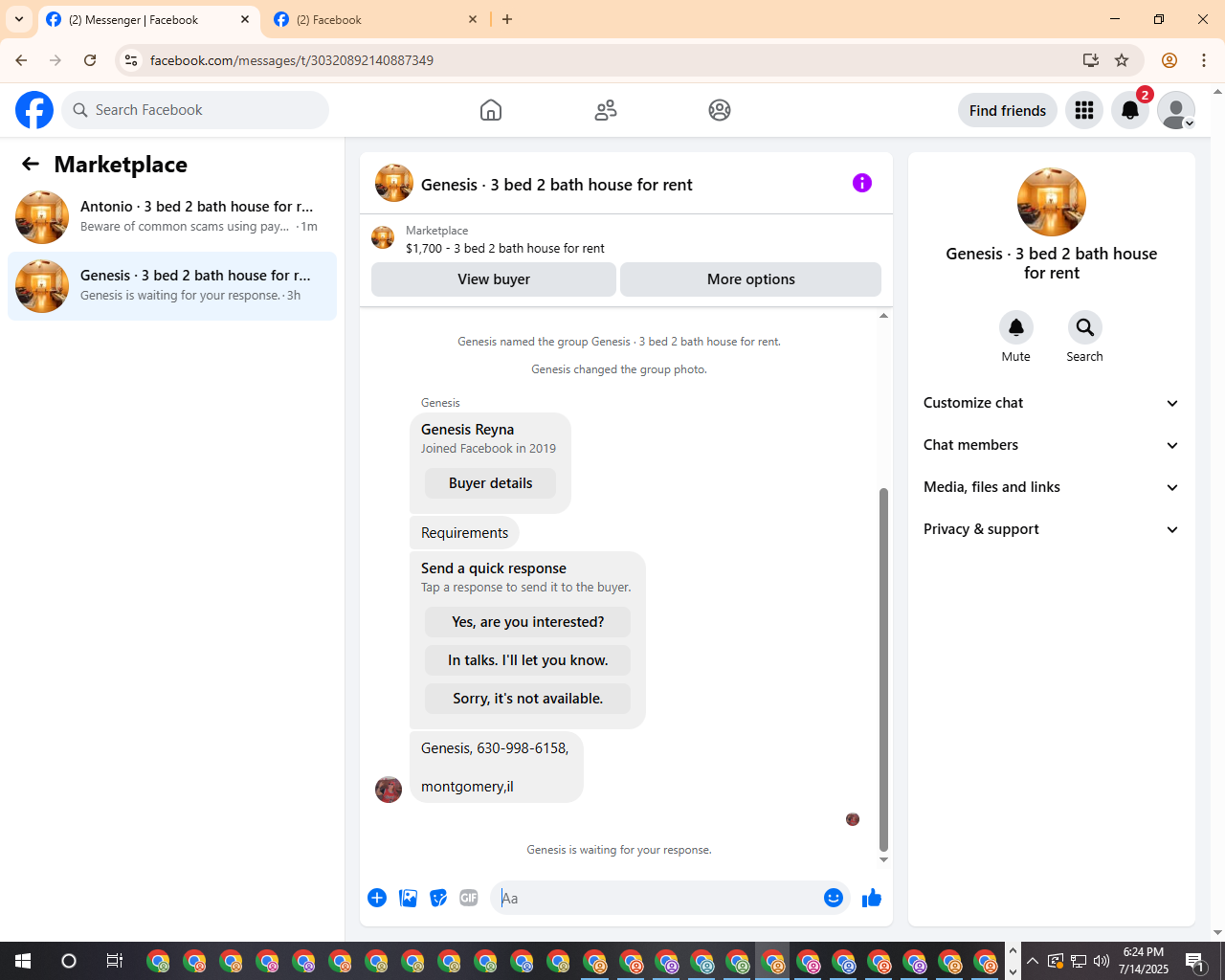Open the Windows Start menu

(x=23, y=961)
